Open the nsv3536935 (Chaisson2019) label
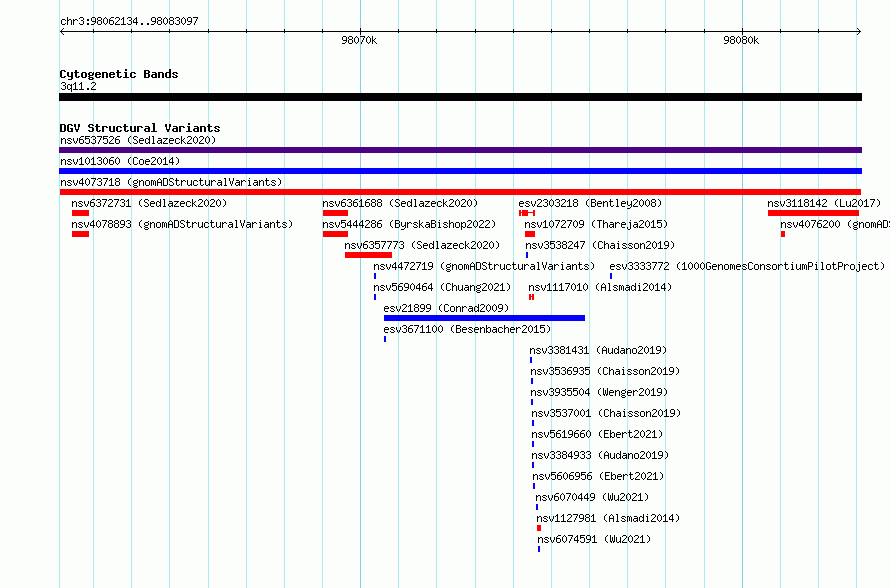 pyautogui.click(x=605, y=371)
